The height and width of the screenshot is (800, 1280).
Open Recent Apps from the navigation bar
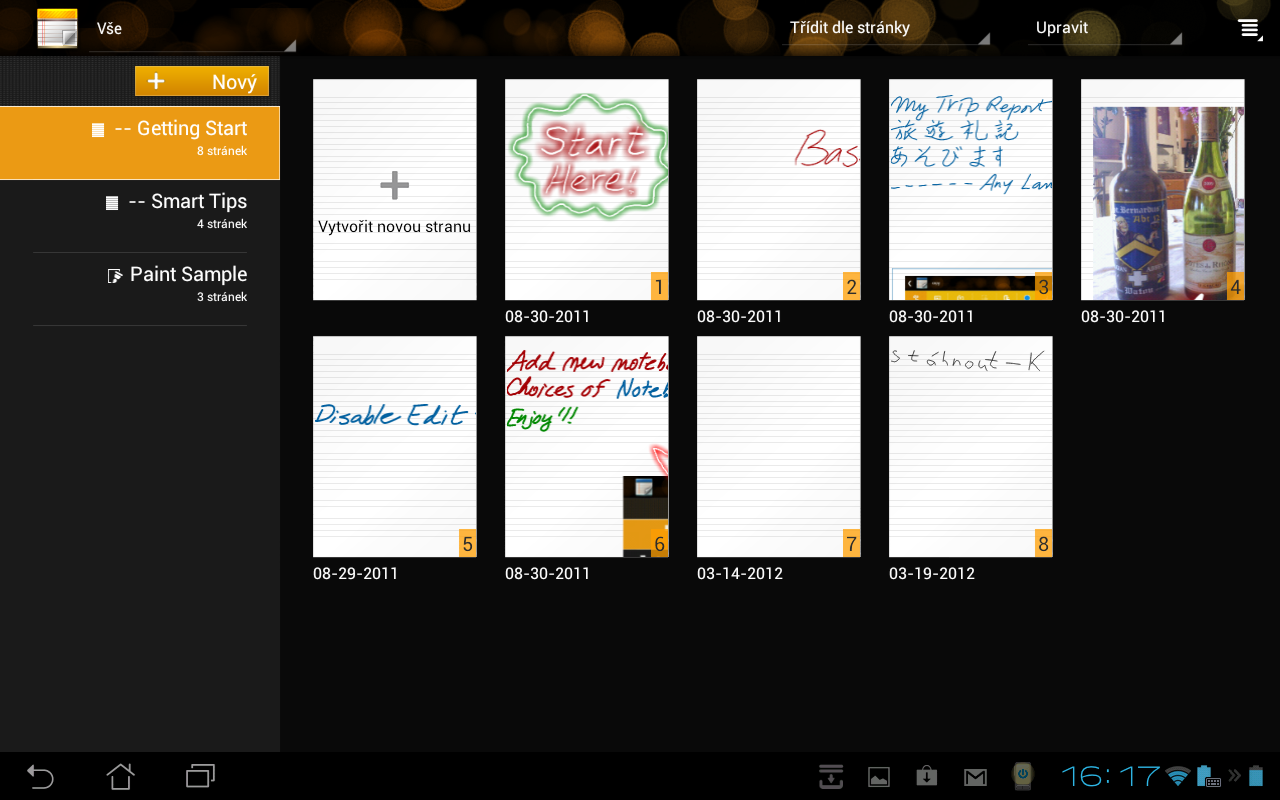[x=199, y=776]
